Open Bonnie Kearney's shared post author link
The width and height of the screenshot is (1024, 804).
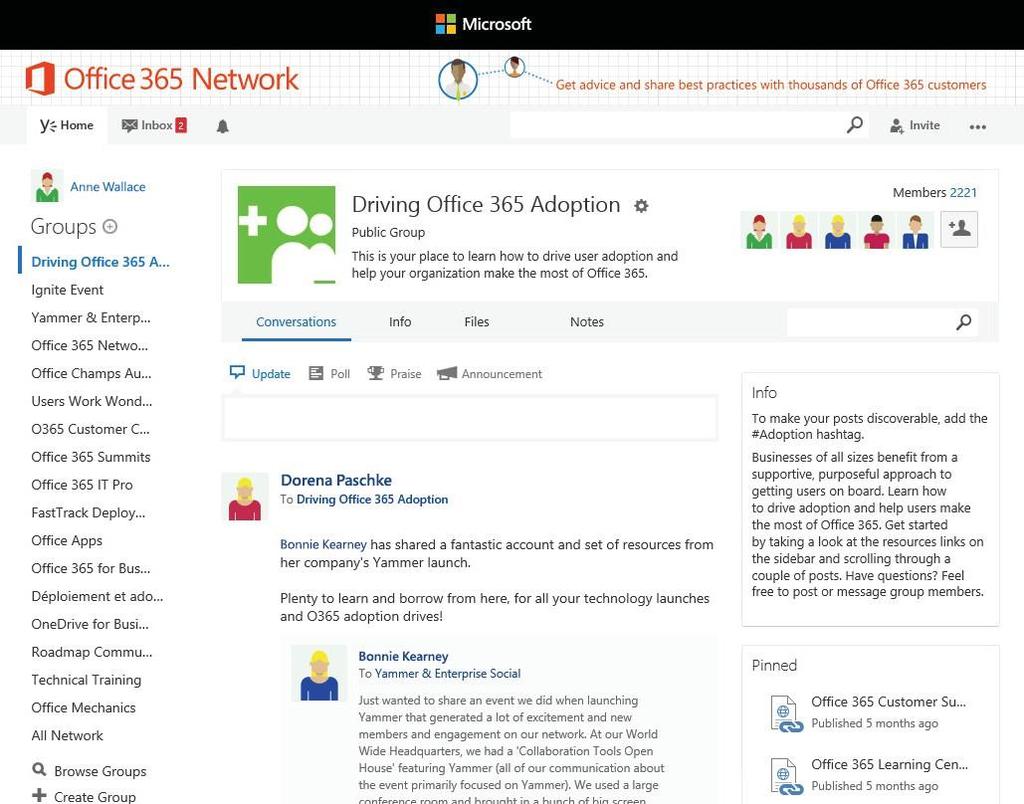(x=404, y=656)
